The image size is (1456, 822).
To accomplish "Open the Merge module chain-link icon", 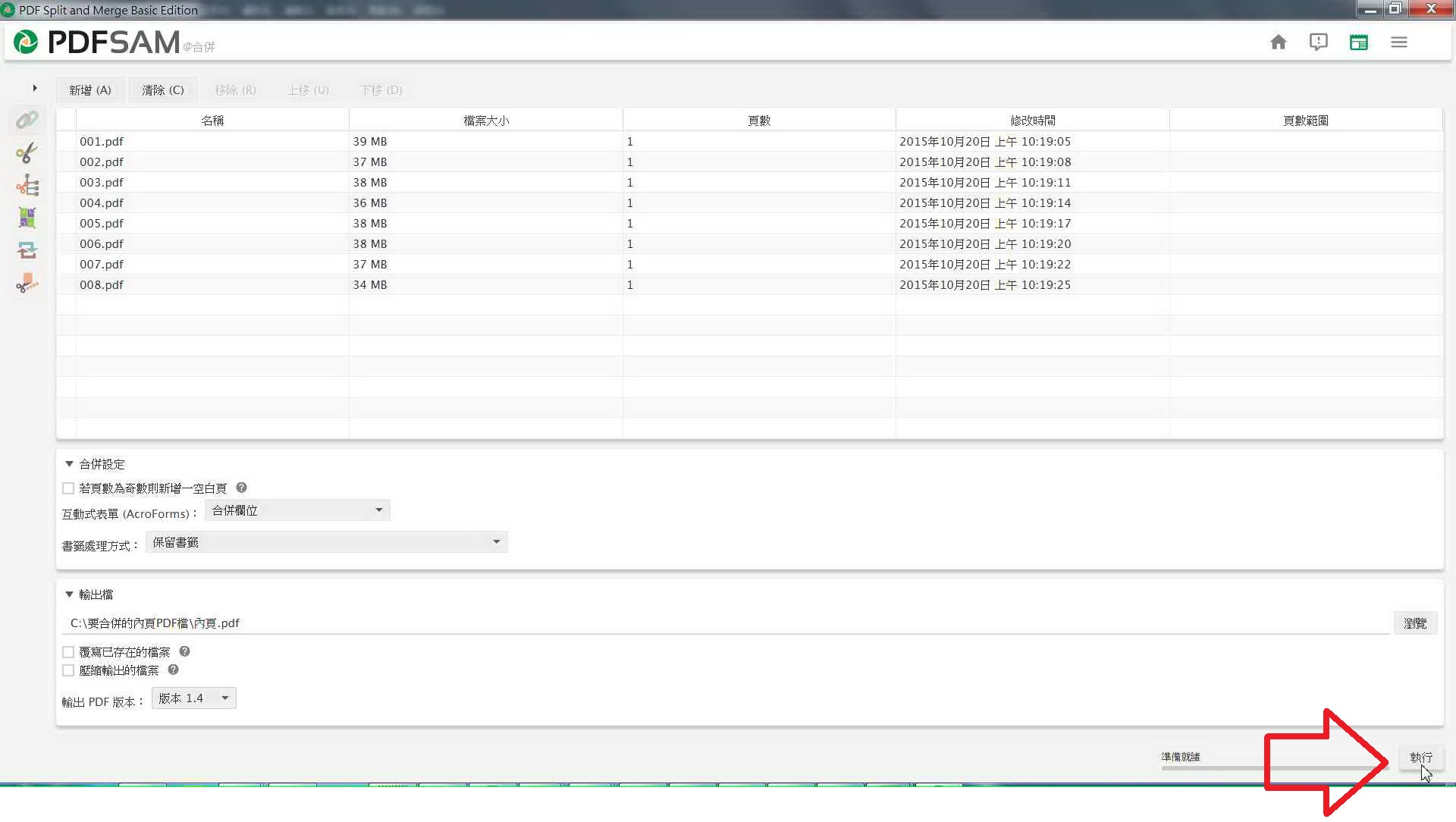I will tap(27, 120).
